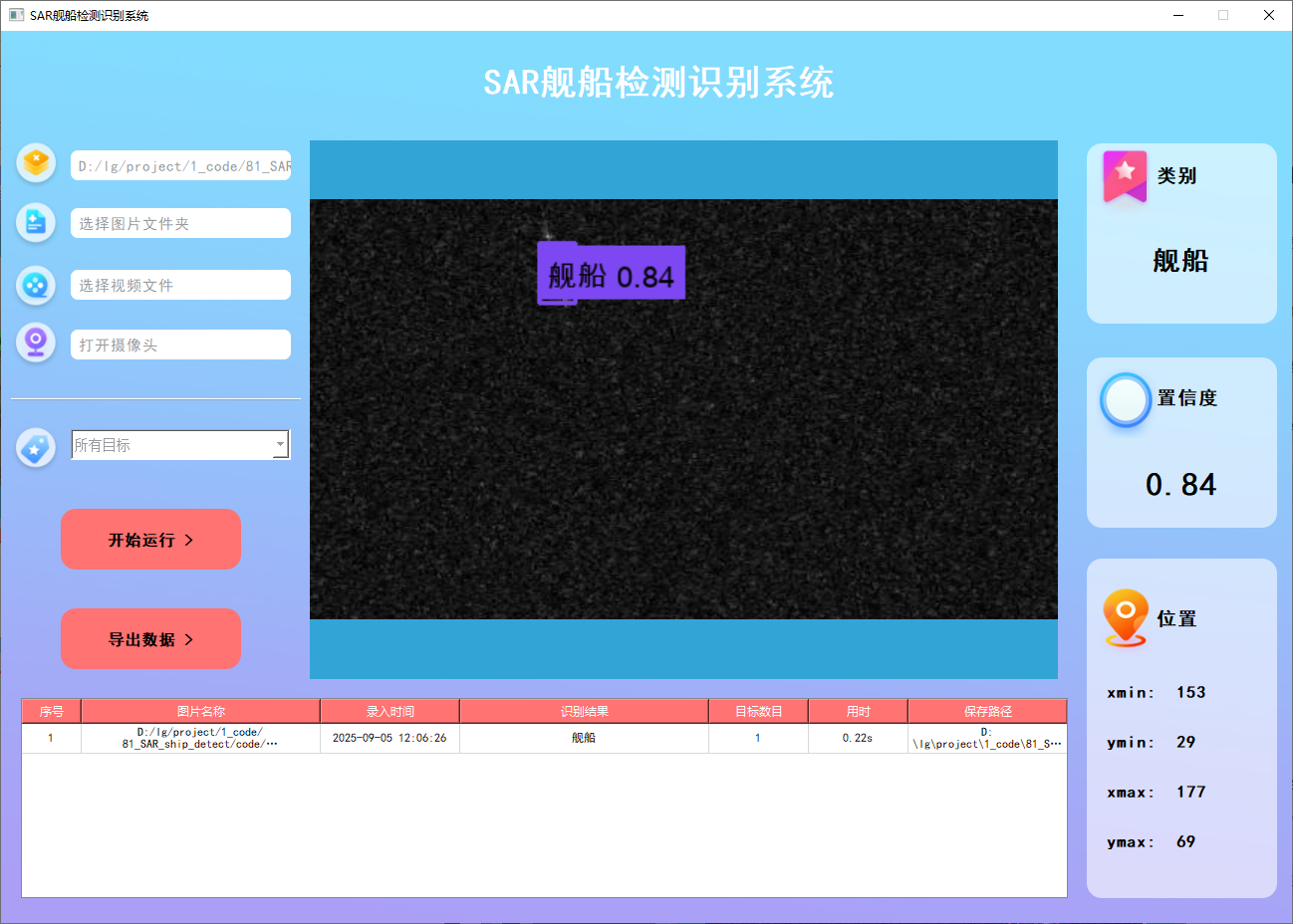
Task: Click the 保存路径 column header
Action: [987, 711]
